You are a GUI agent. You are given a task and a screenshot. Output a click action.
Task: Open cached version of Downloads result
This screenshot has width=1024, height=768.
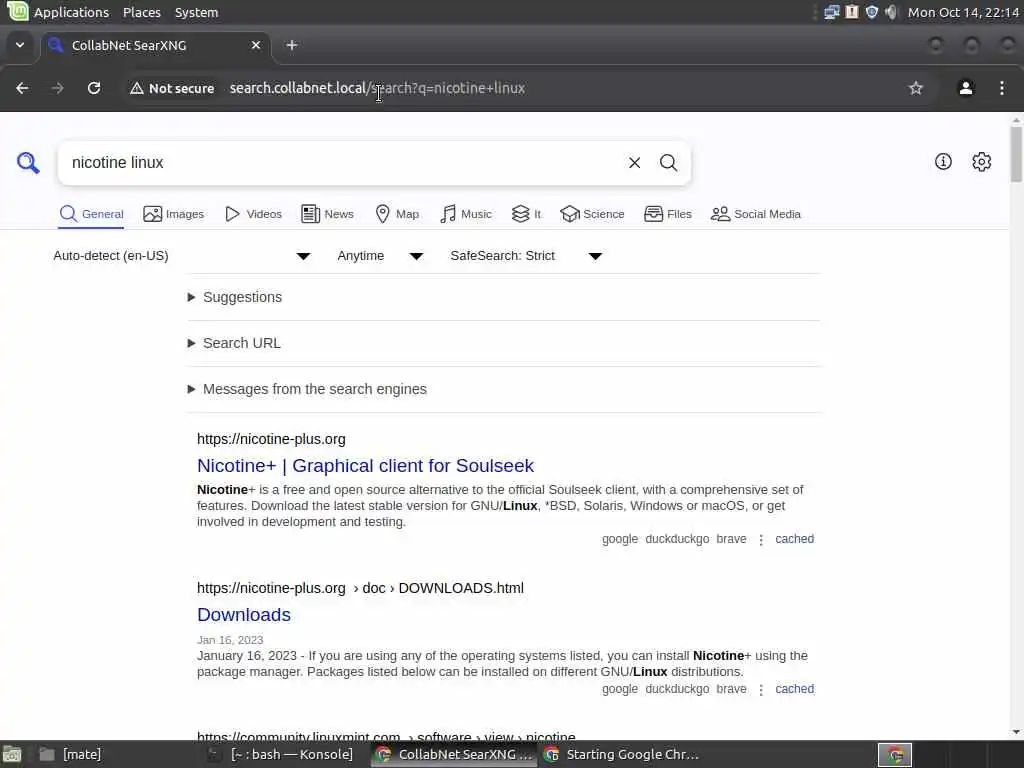tap(794, 689)
